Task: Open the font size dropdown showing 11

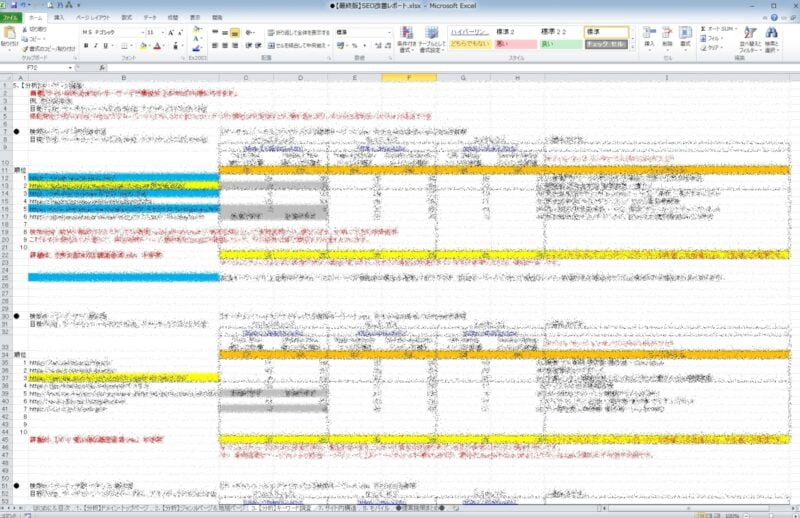Action: 162,32
